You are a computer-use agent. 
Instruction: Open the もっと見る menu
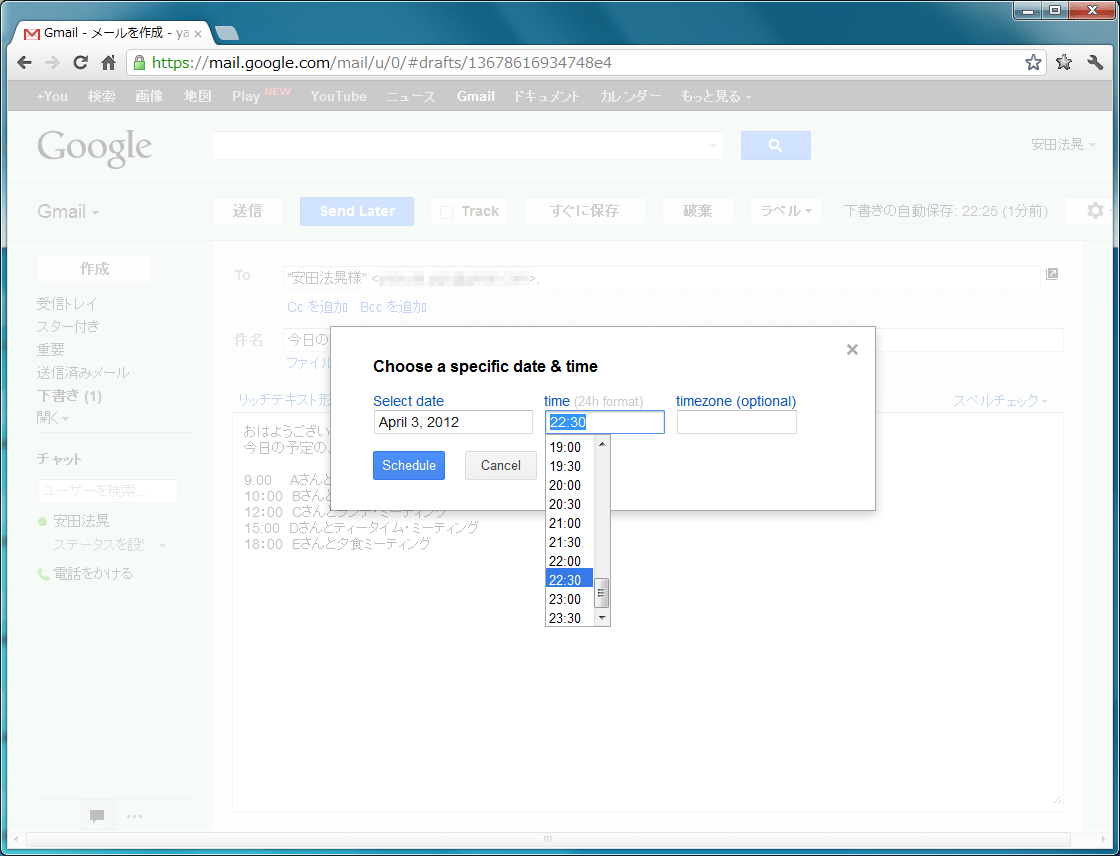pos(715,97)
